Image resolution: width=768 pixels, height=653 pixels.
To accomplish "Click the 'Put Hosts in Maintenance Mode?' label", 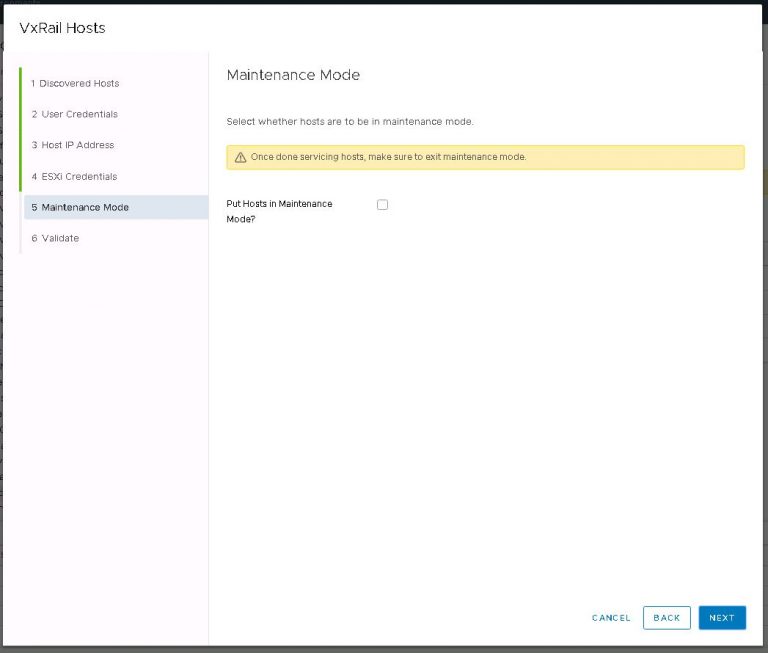I will tap(279, 211).
